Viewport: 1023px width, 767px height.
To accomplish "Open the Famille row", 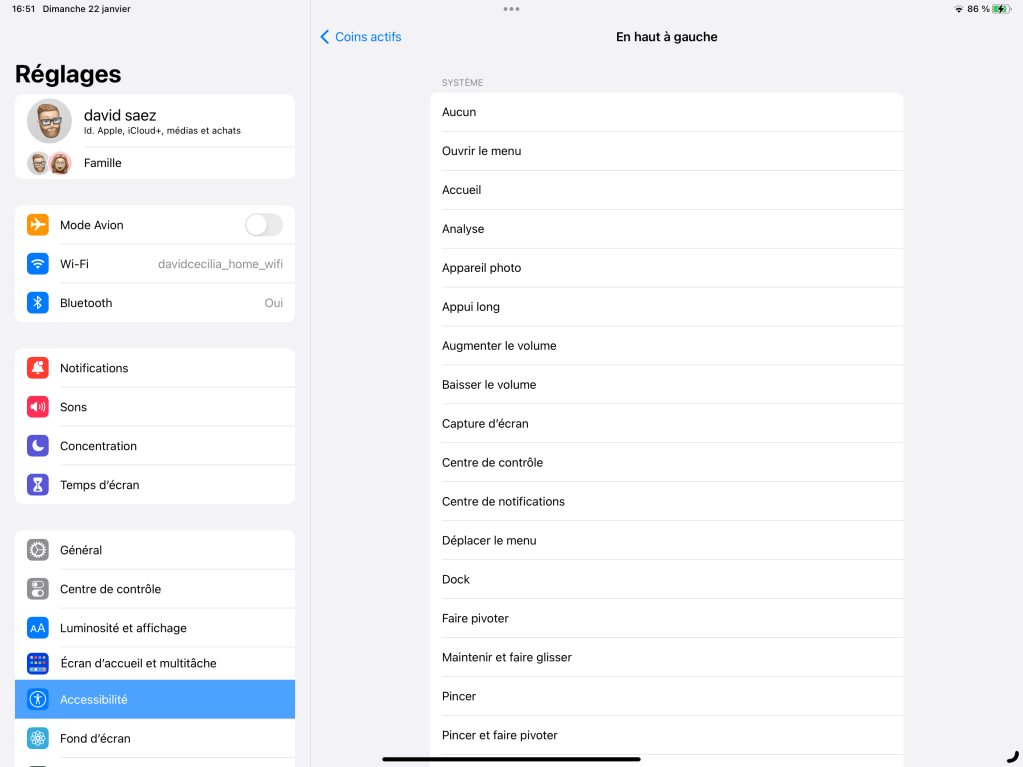I will click(155, 163).
